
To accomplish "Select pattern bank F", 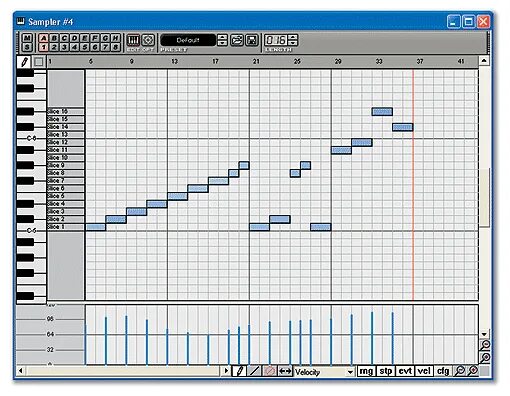I will (95, 38).
